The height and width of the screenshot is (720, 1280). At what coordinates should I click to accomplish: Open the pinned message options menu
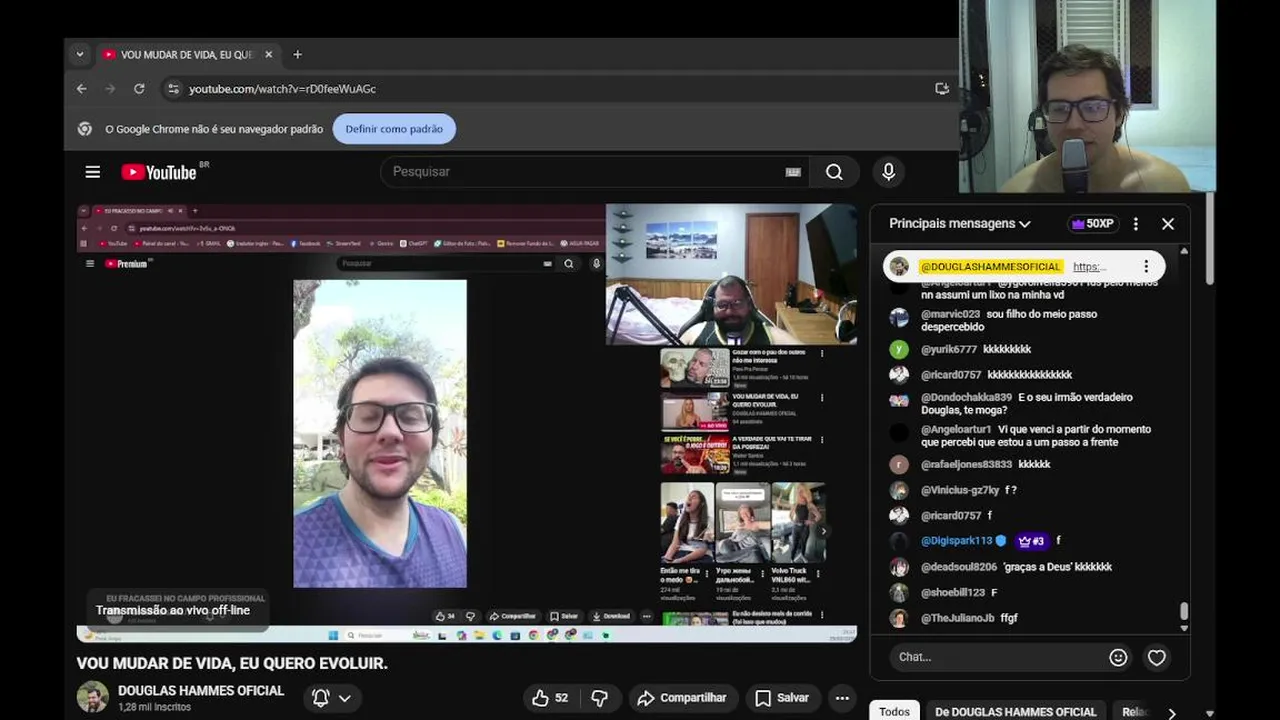(x=1146, y=267)
